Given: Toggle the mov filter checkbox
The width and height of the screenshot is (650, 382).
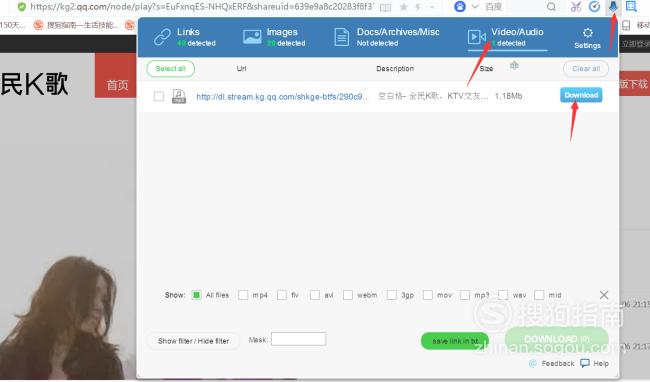Looking at the screenshot, I should (x=427, y=295).
